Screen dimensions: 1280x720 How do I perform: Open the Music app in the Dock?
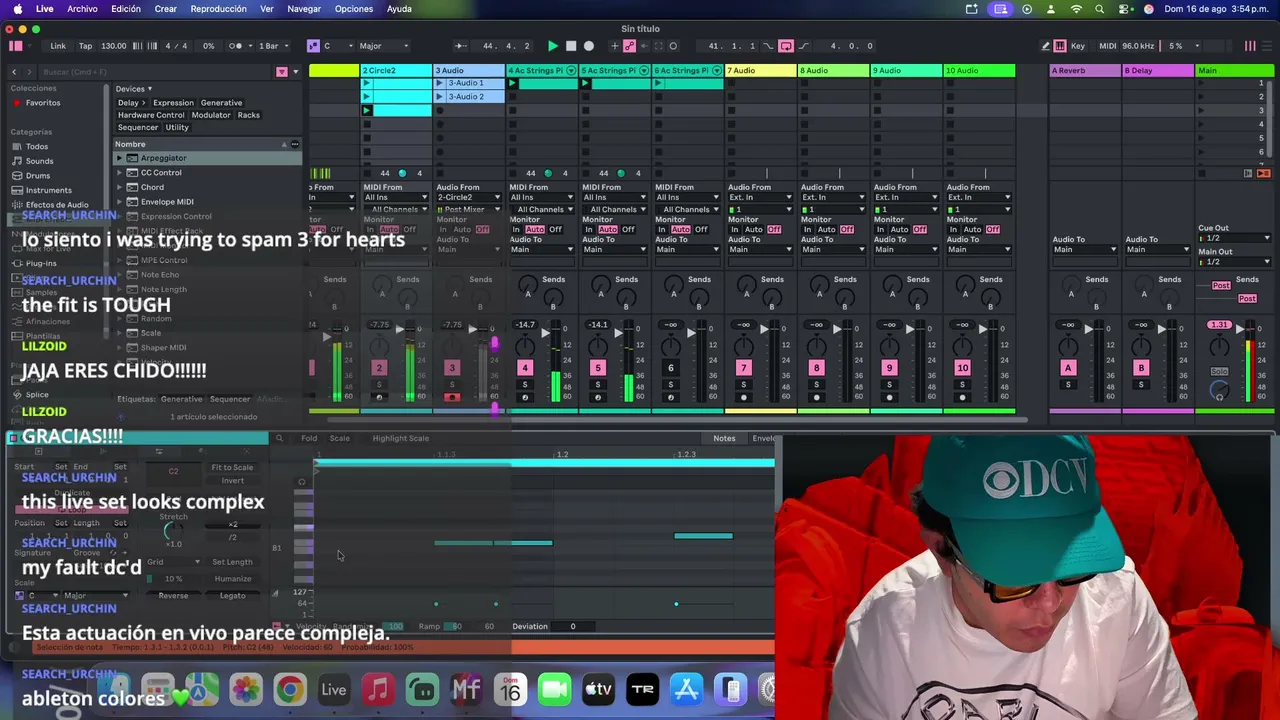click(x=378, y=690)
